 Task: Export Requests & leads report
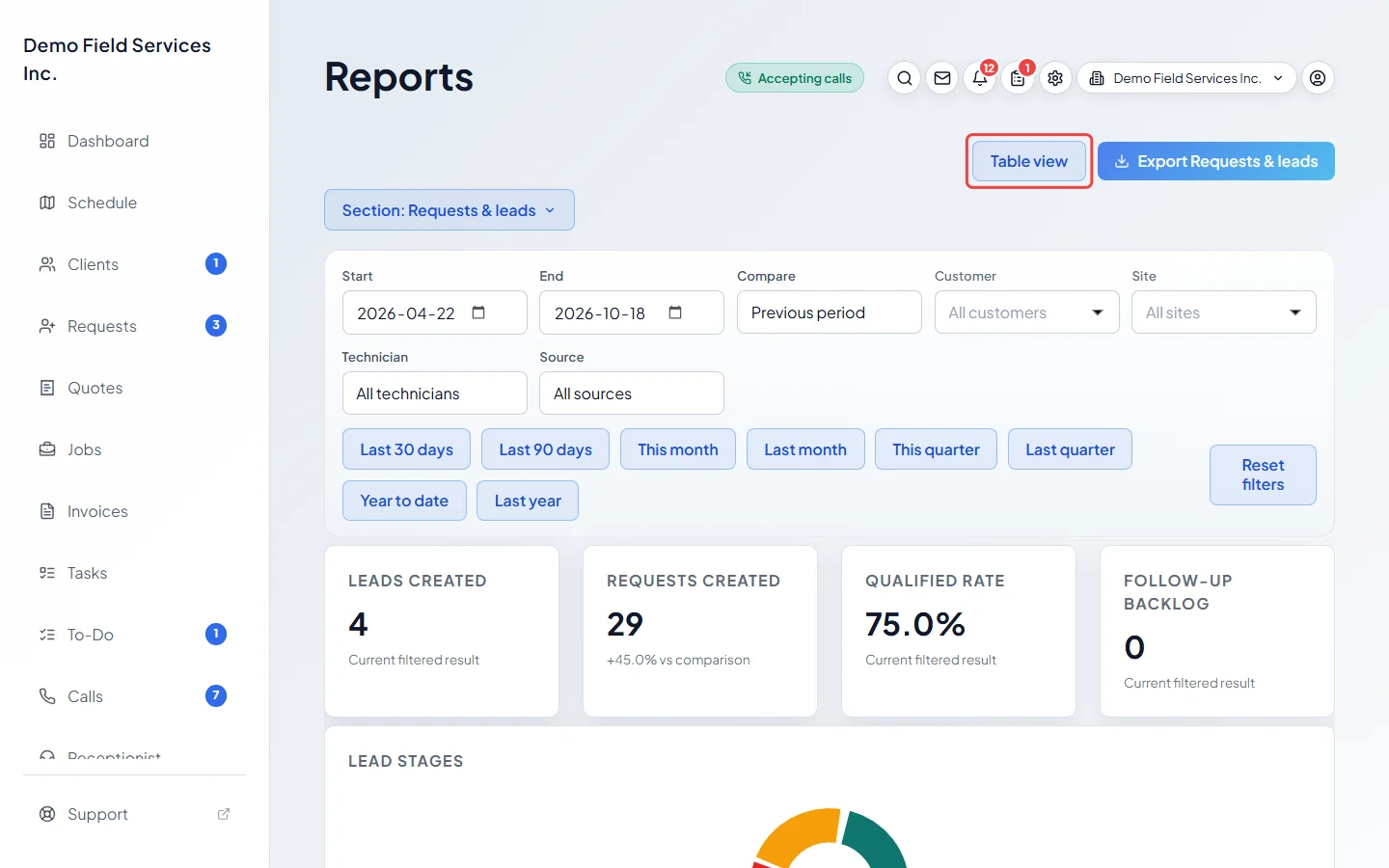(1216, 161)
